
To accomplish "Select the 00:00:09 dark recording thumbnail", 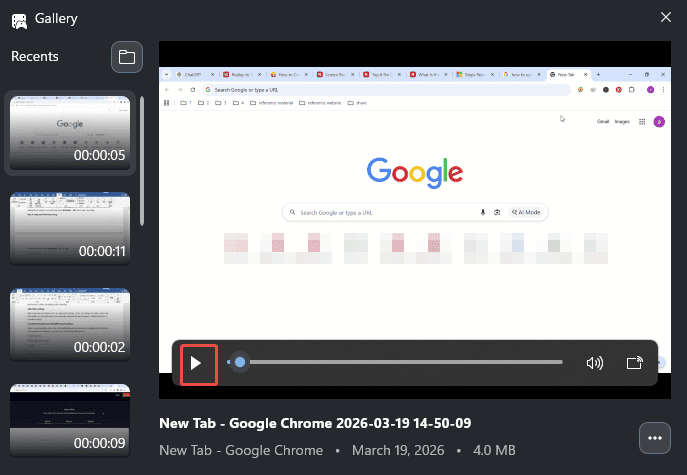I will [x=70, y=421].
